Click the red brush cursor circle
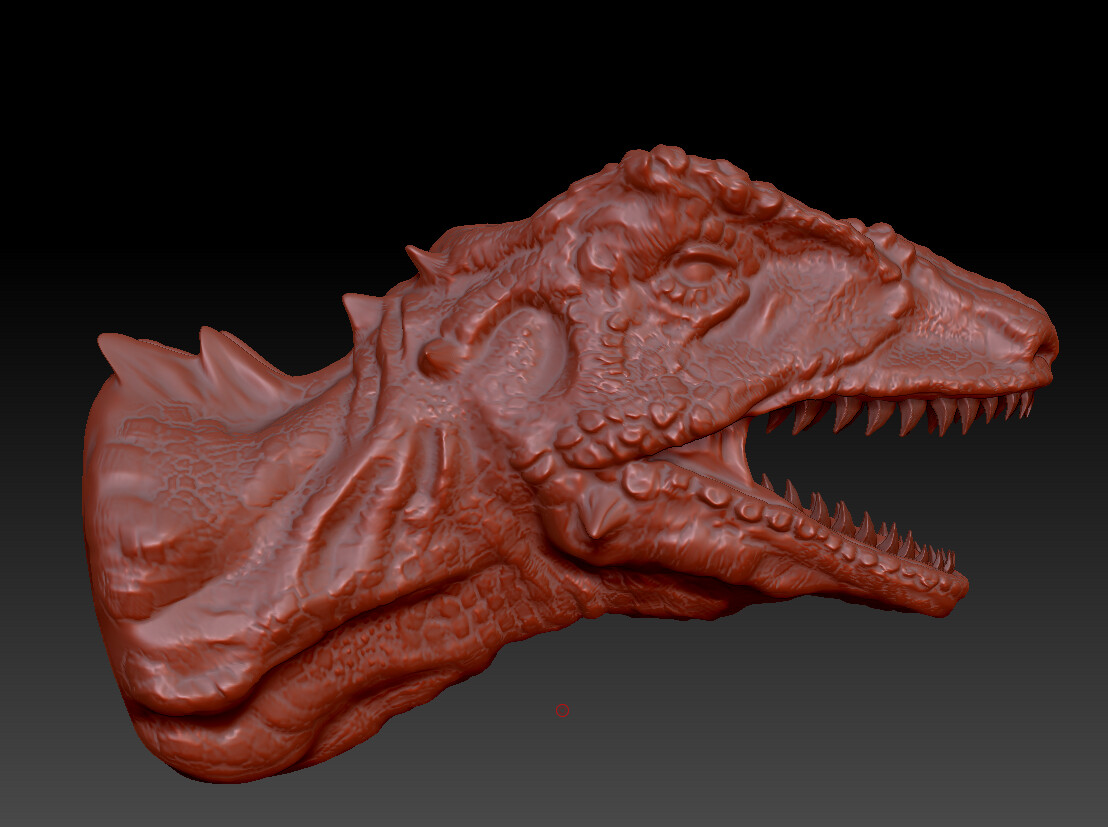 [x=561, y=710]
